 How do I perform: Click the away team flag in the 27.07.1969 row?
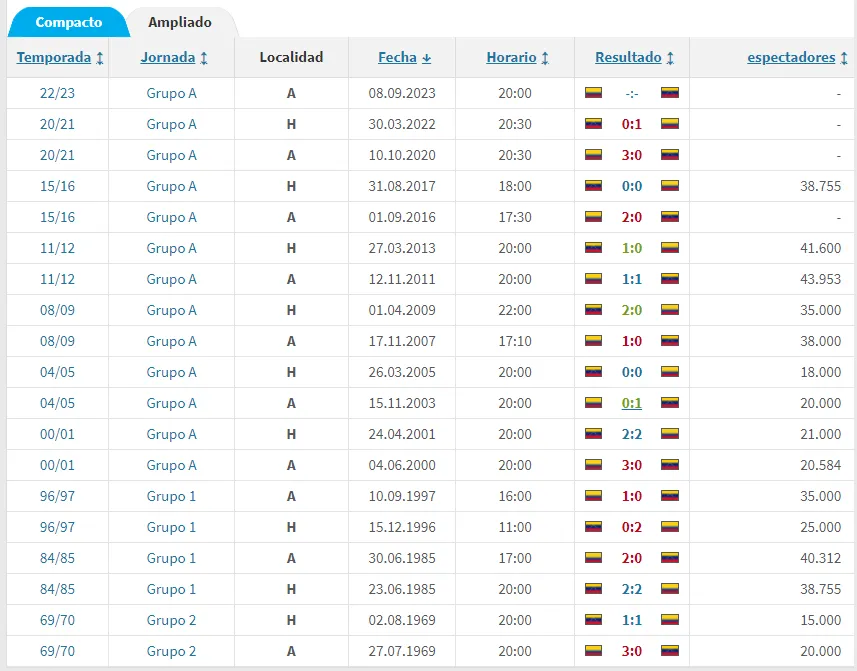click(x=668, y=651)
